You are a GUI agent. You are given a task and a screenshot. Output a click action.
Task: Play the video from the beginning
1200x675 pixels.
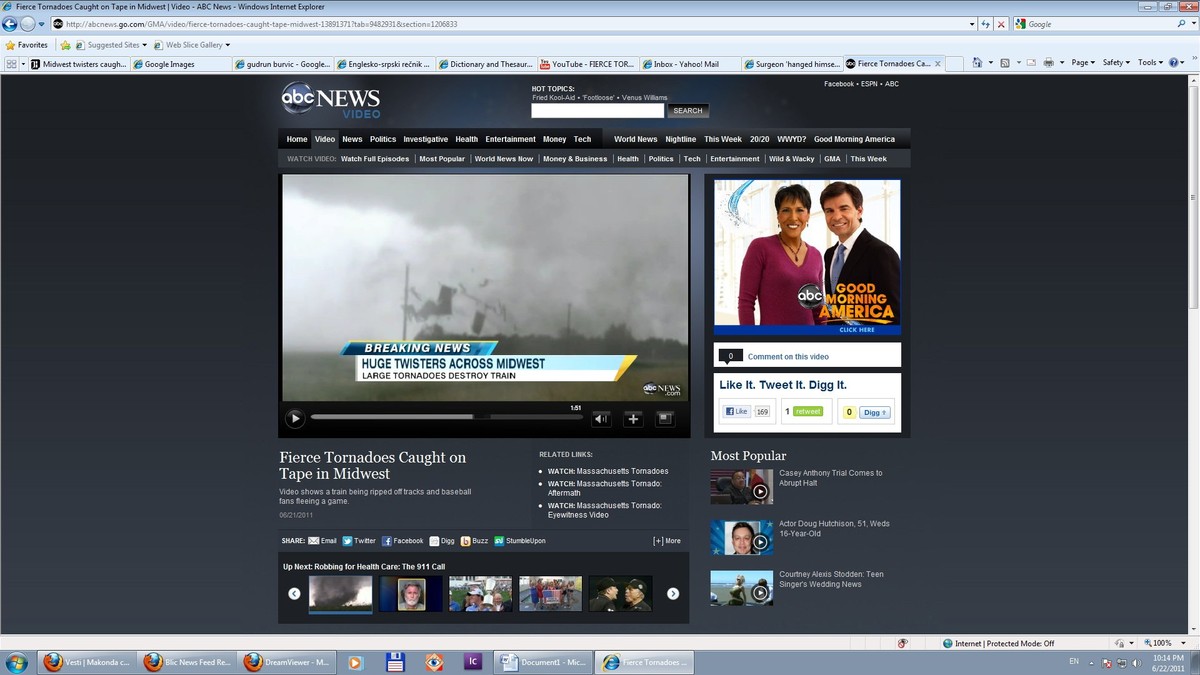pos(295,418)
